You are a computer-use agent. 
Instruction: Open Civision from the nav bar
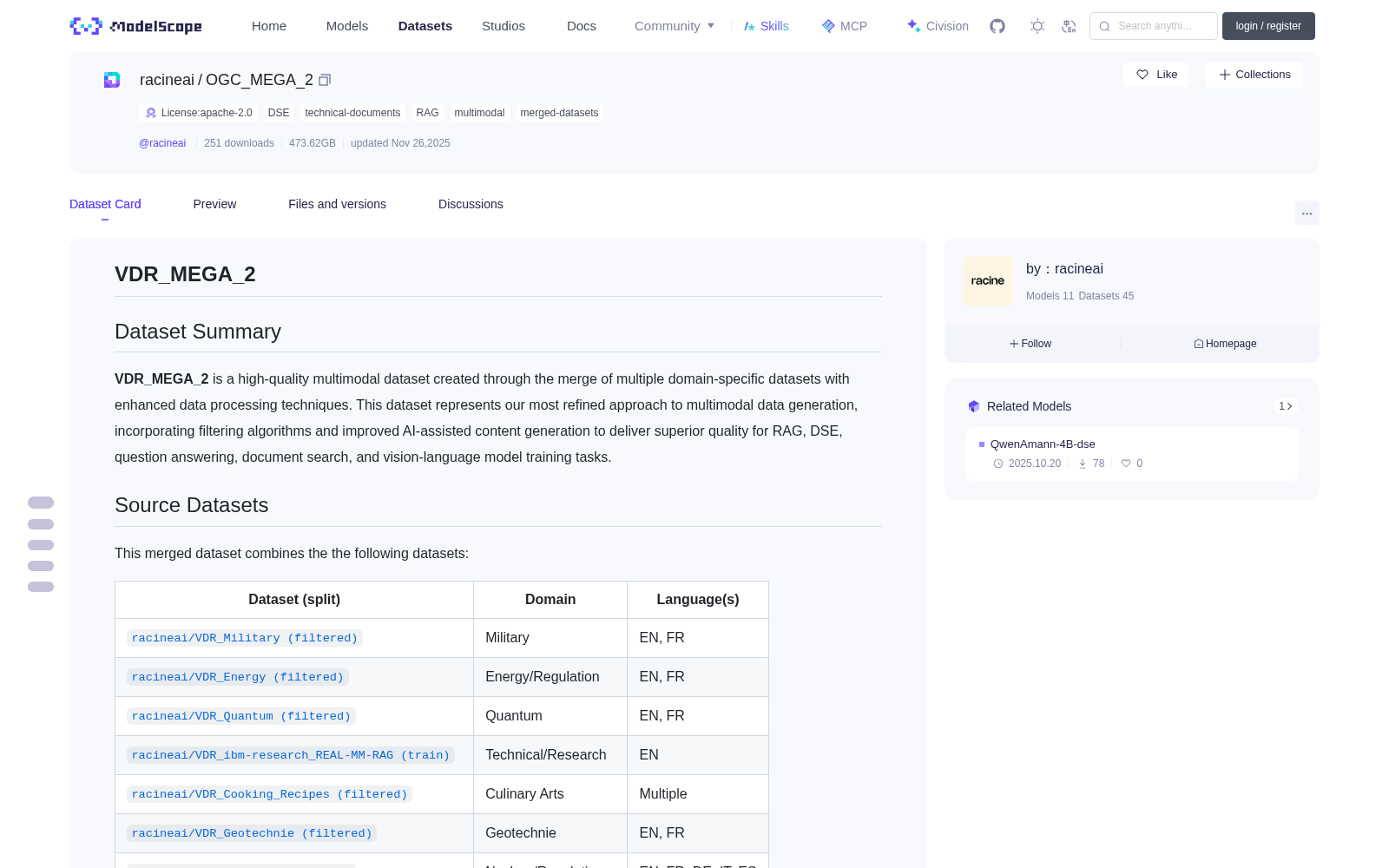938,26
